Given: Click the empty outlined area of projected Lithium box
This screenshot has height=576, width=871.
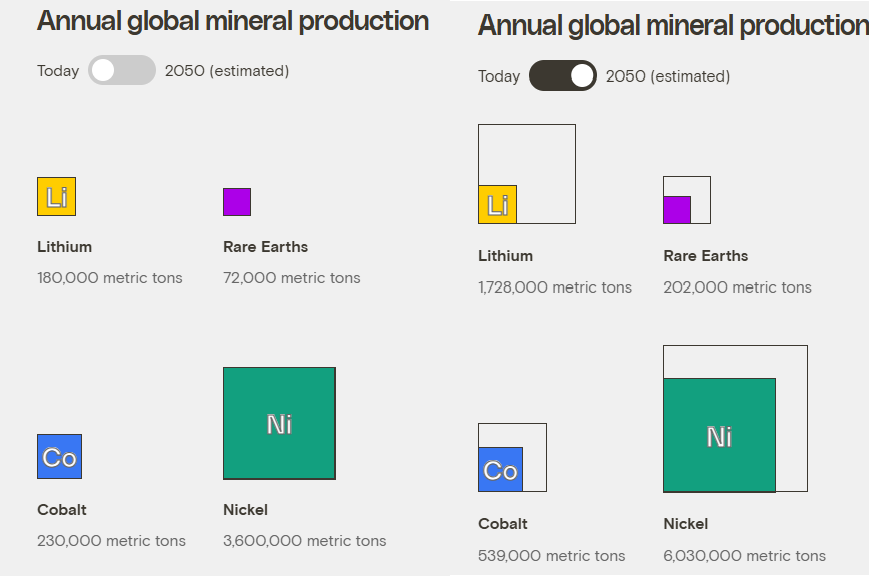Looking at the screenshot, I should coord(545,155).
